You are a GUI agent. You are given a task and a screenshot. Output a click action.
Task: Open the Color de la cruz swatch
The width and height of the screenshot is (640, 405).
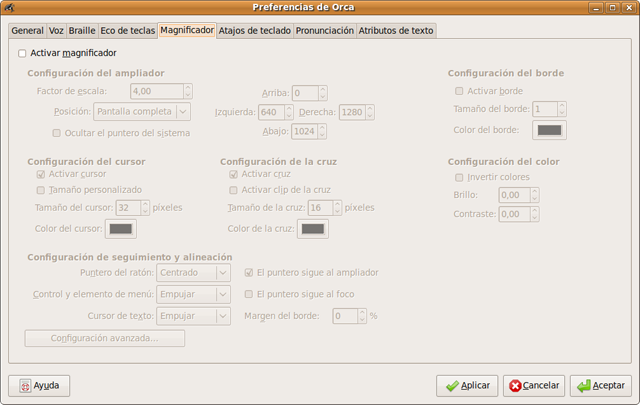[312, 230]
